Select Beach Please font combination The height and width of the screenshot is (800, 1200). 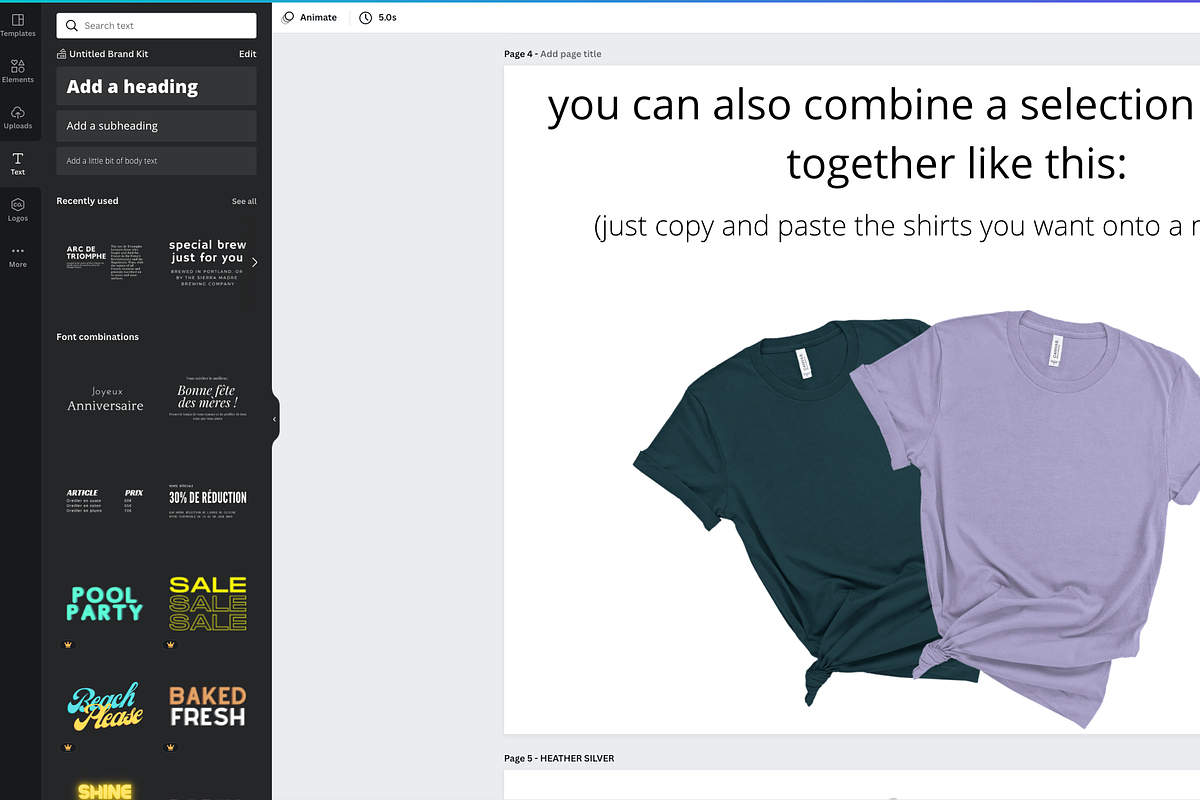105,705
